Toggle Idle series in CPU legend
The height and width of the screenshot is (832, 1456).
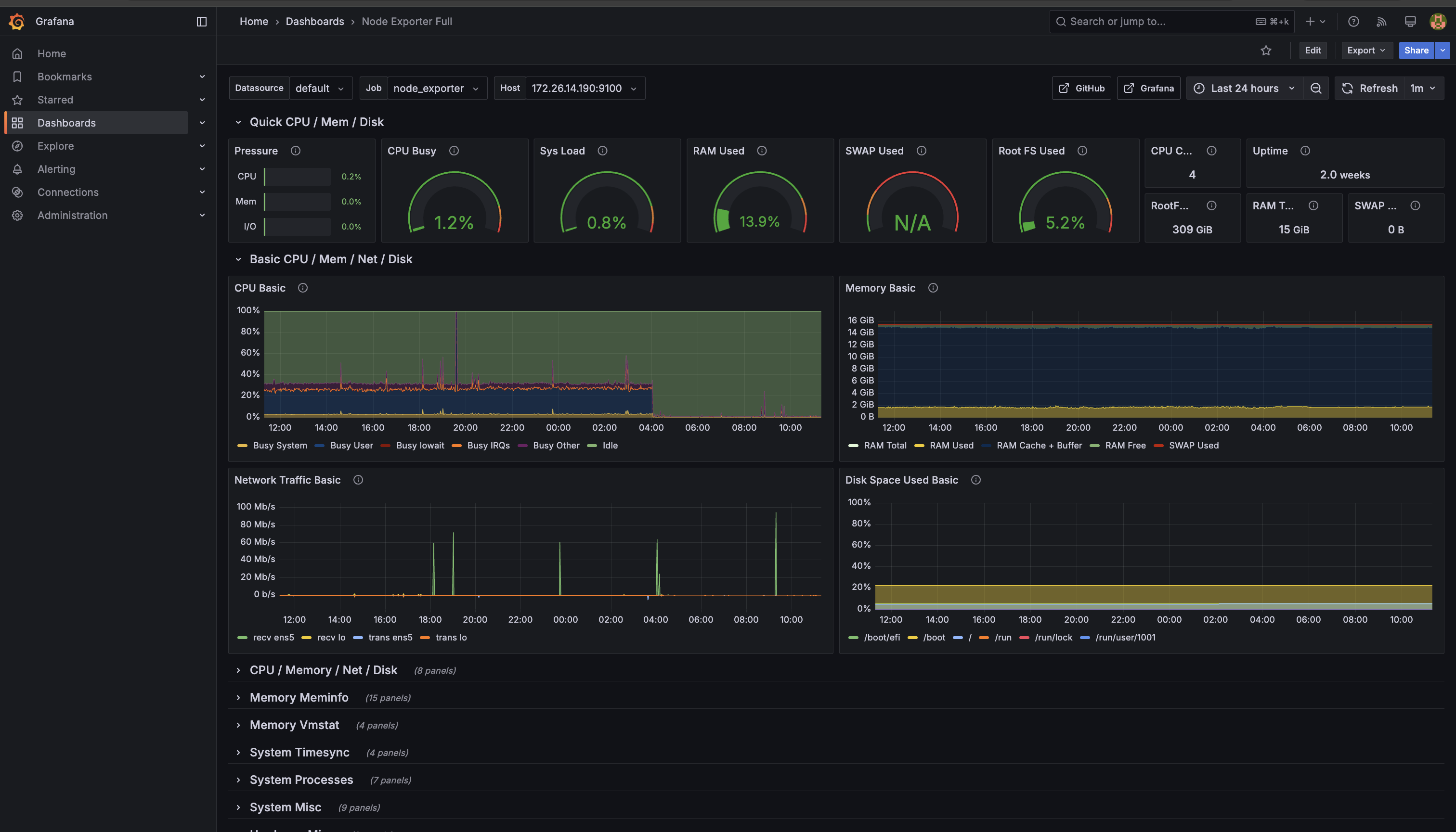click(x=610, y=446)
